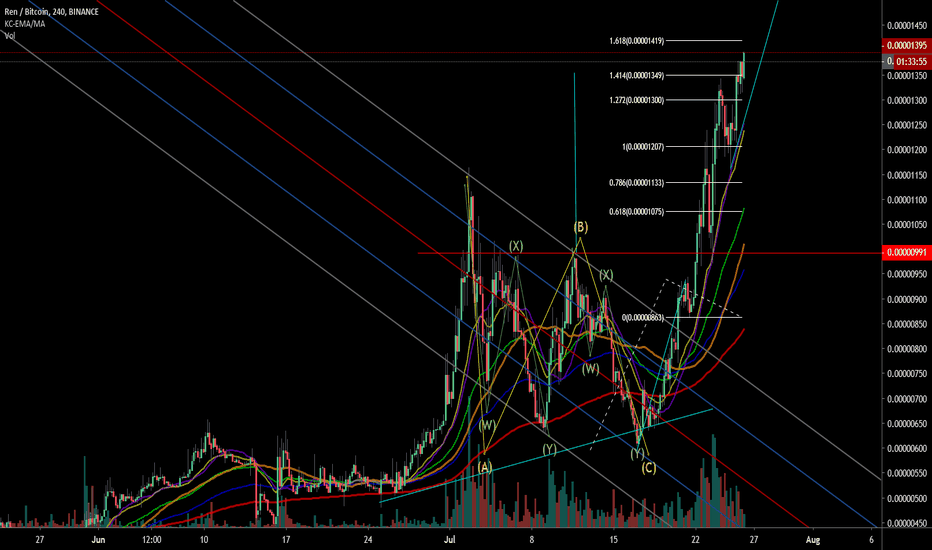Click the 27 date before Jun

tap(39, 540)
